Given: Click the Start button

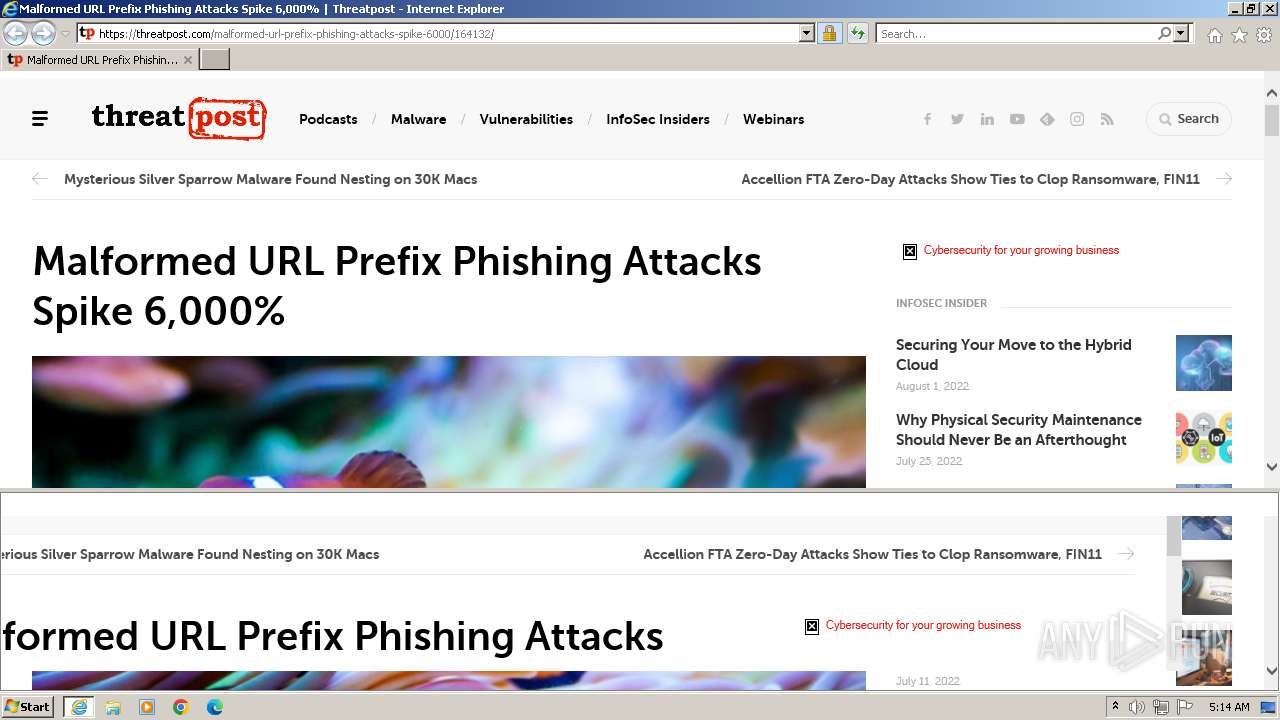Looking at the screenshot, I should (28, 707).
